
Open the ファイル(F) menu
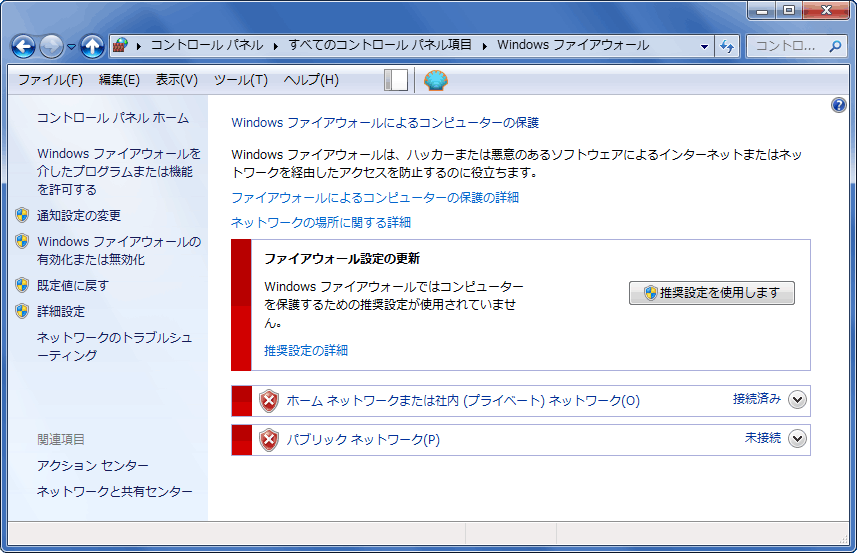click(x=51, y=80)
